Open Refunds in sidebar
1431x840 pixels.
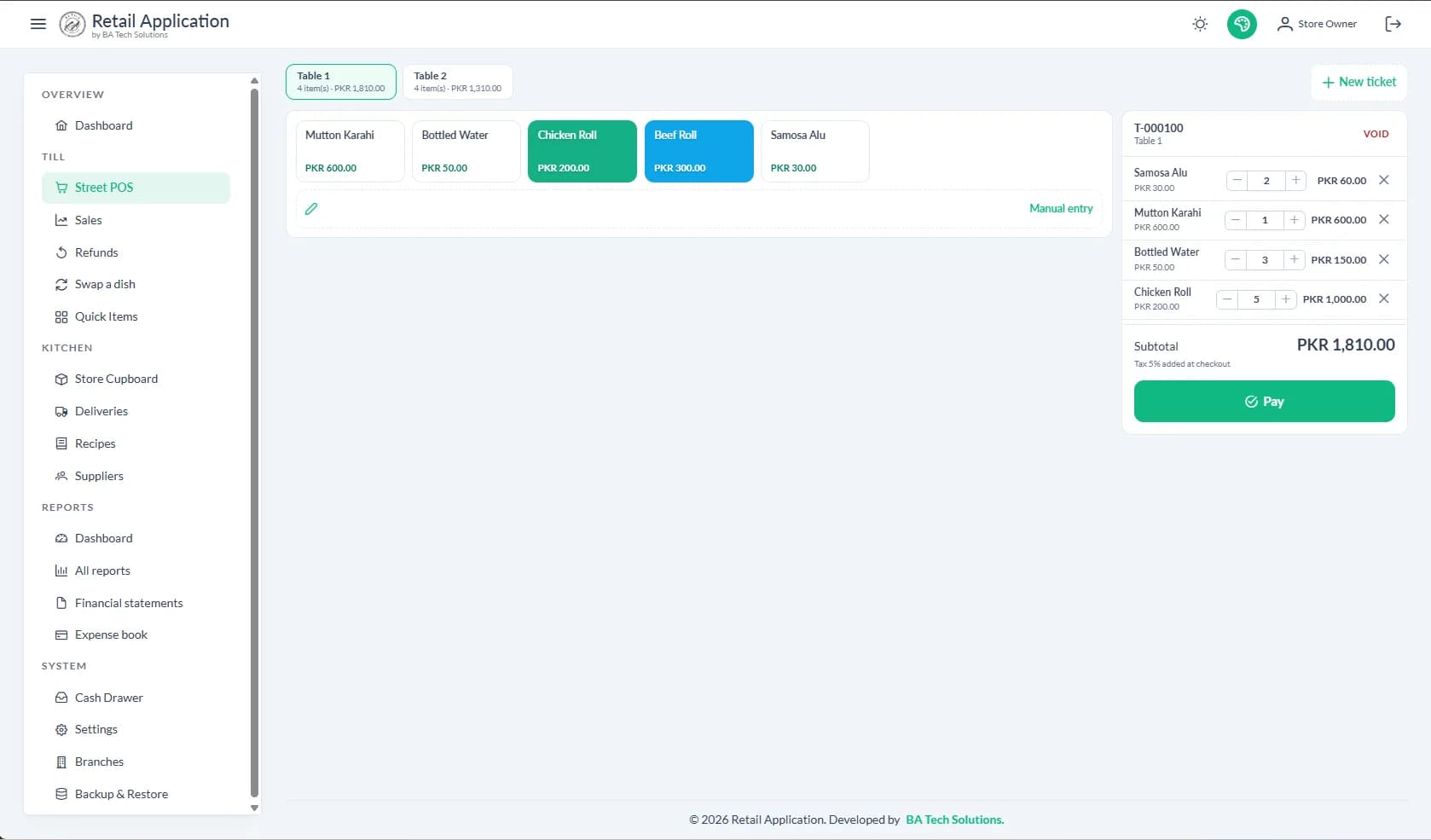(136, 252)
